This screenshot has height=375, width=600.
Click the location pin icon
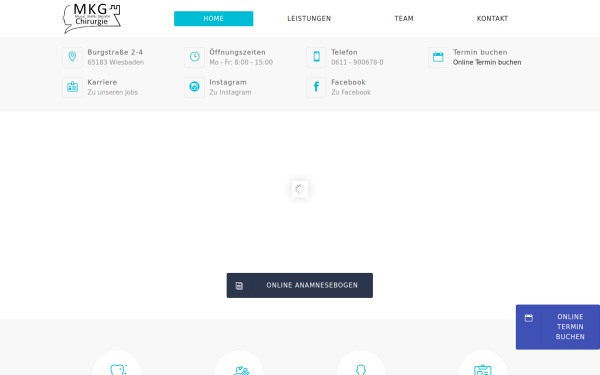tap(72, 57)
